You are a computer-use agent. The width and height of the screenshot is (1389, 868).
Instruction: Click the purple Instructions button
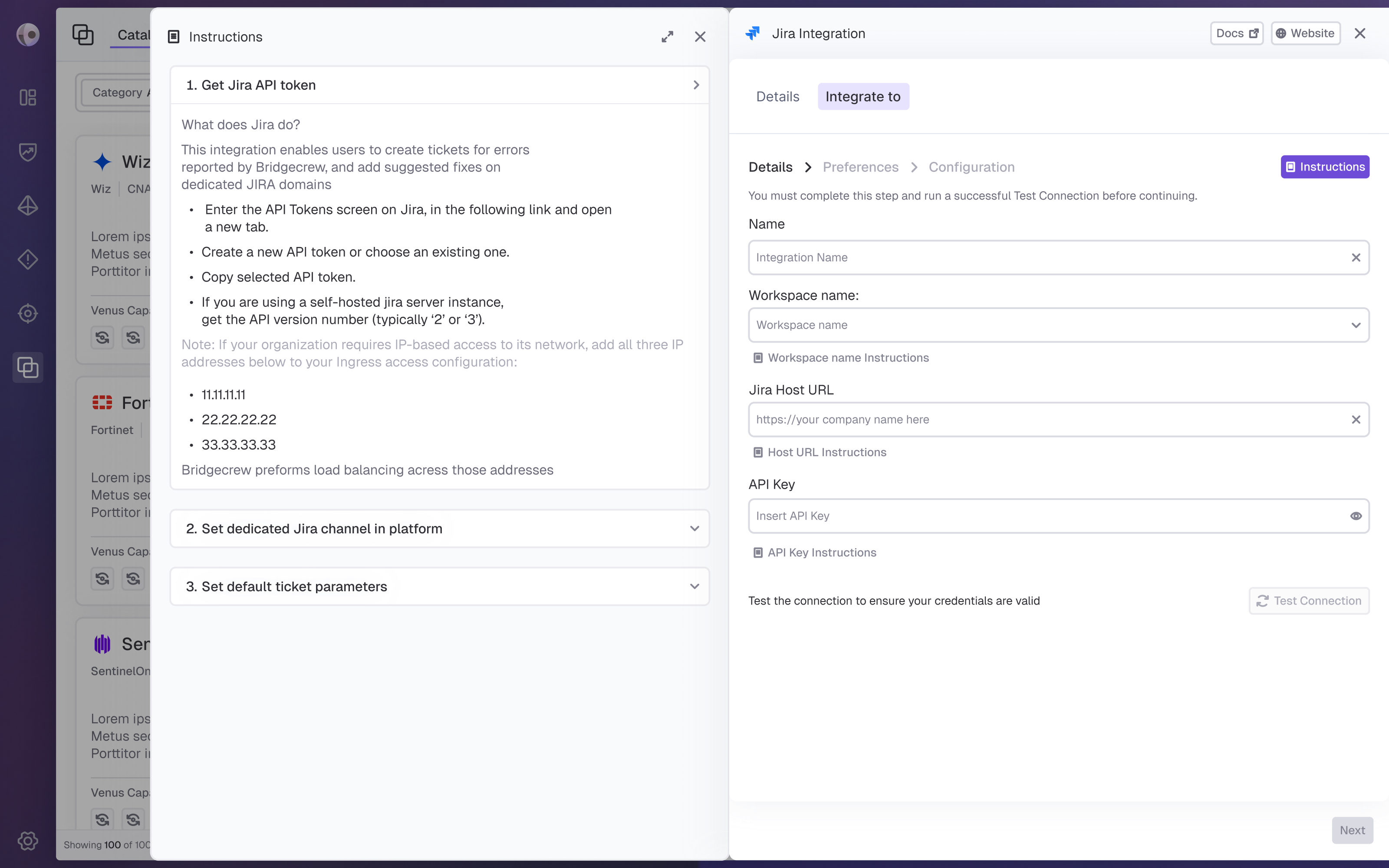pyautogui.click(x=1325, y=167)
